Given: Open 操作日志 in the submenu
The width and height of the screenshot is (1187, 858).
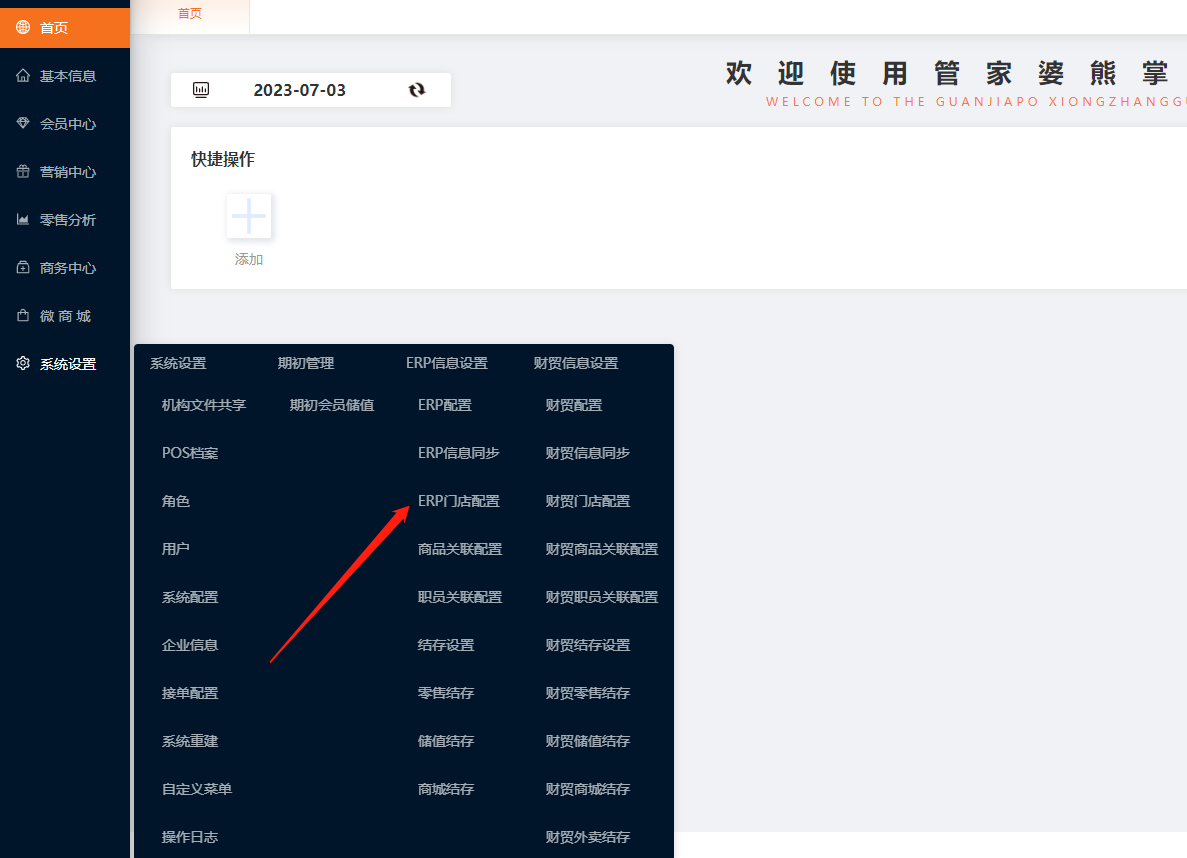Looking at the screenshot, I should click(190, 837).
